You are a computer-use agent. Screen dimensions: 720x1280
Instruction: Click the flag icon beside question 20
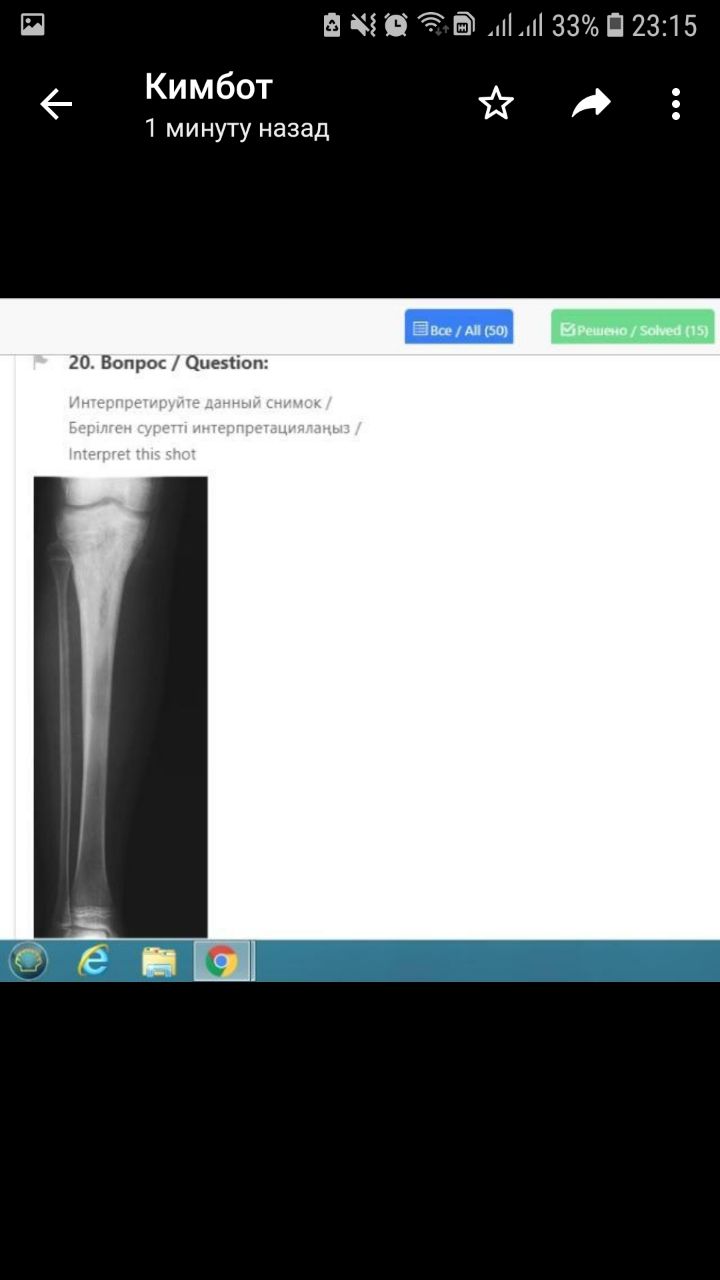coord(41,362)
